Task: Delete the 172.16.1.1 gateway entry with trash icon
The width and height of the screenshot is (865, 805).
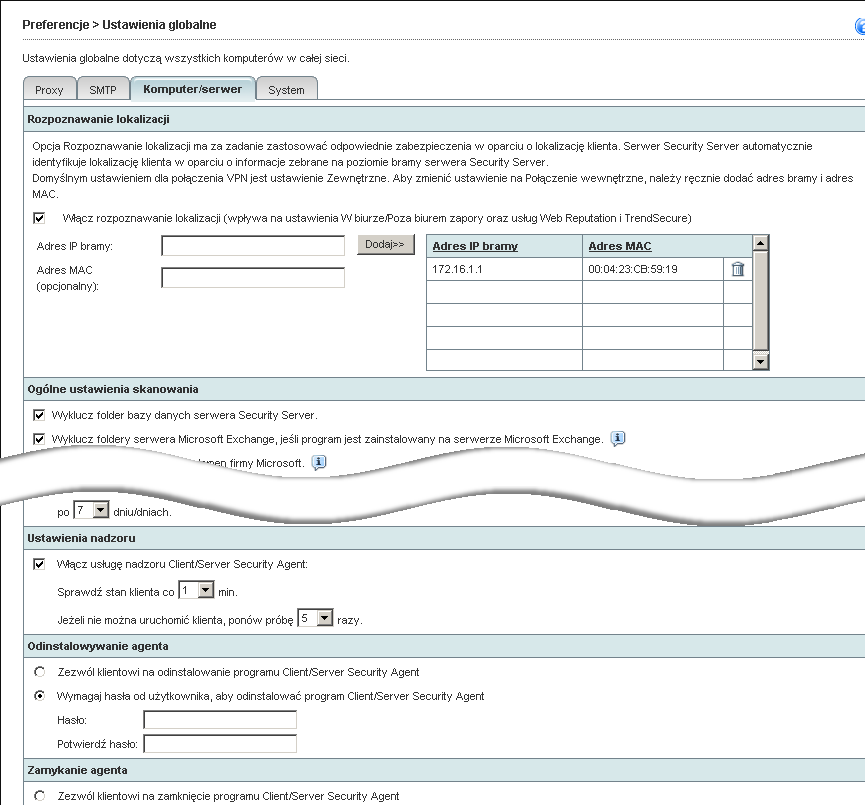Action: point(738,269)
